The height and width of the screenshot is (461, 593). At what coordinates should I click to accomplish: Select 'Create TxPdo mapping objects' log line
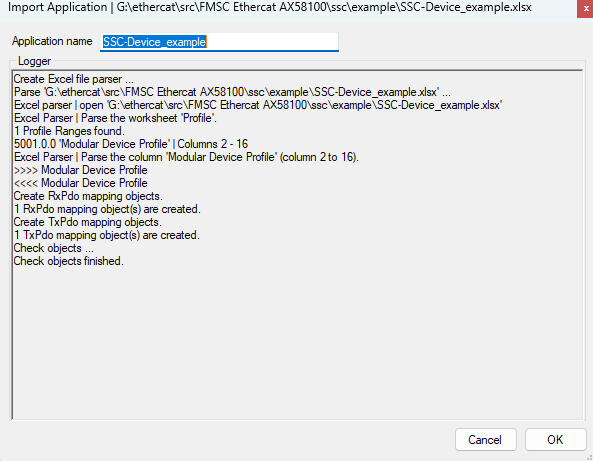click(x=88, y=222)
